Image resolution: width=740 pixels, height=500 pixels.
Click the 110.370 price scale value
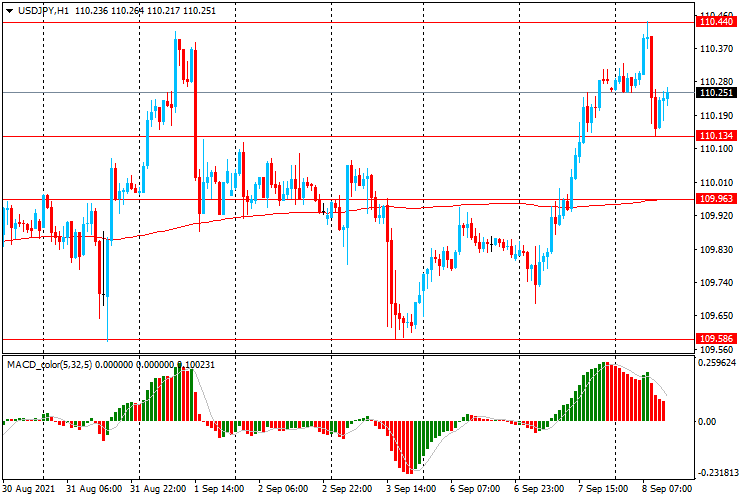[x=716, y=49]
